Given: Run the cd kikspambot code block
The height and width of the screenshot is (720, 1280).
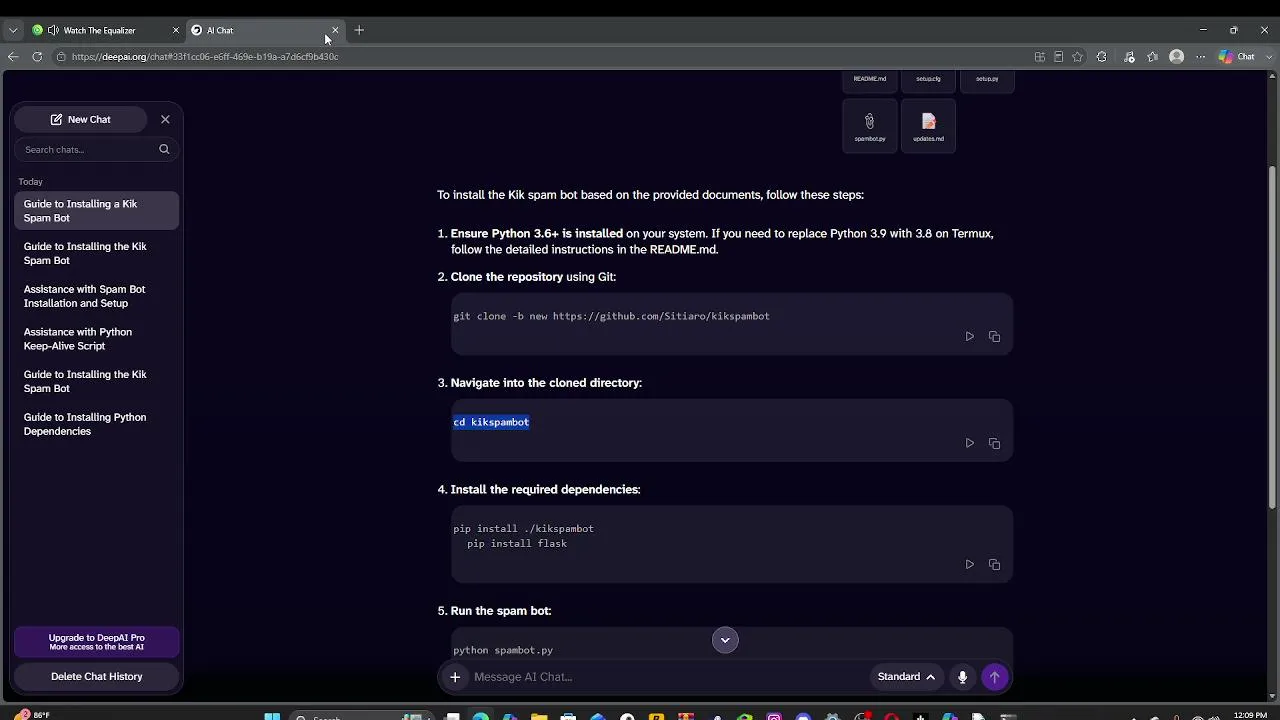Looking at the screenshot, I should (969, 443).
